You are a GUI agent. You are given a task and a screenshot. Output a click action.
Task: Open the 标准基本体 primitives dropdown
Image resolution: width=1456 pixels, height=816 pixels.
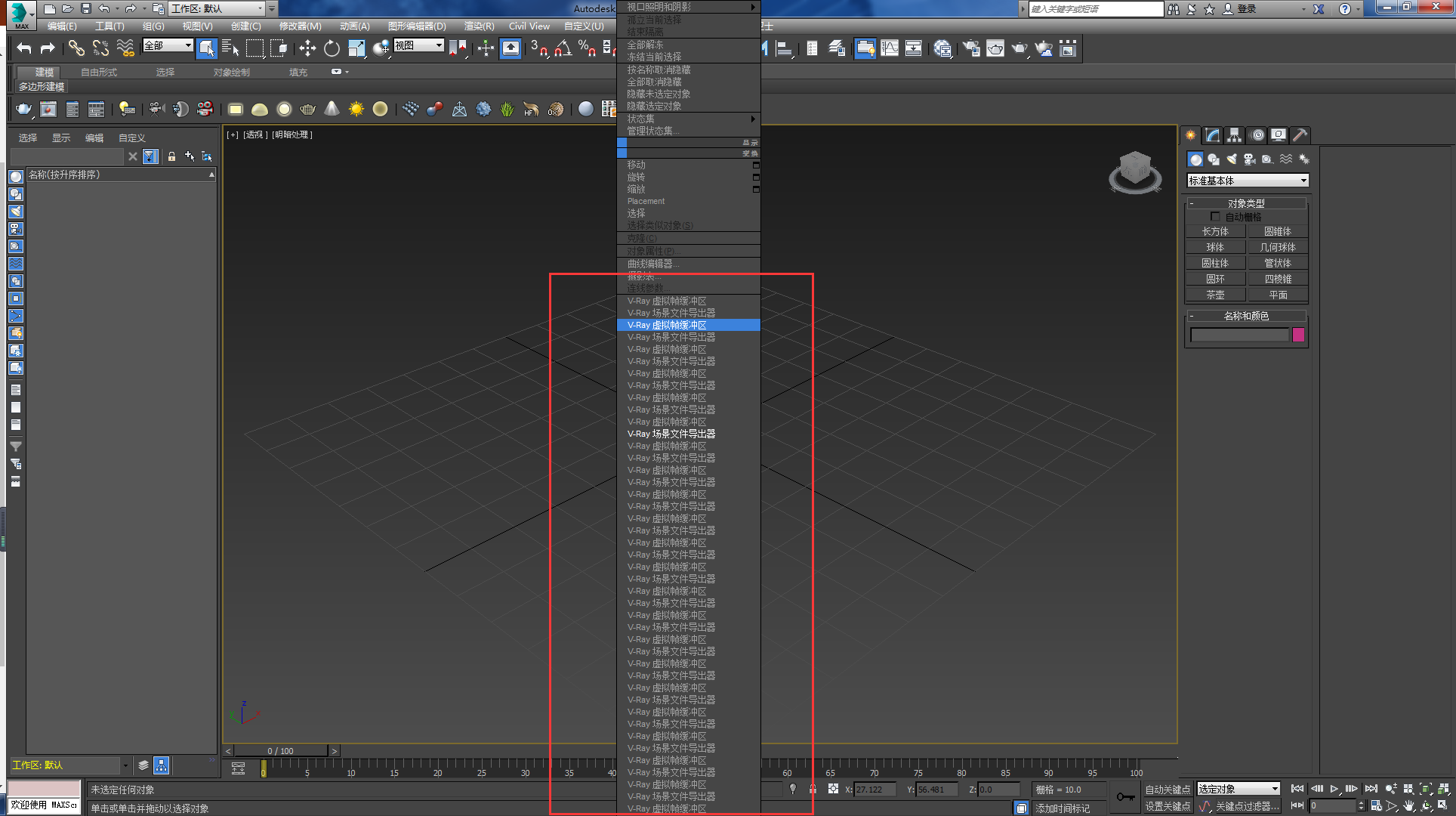1248,181
